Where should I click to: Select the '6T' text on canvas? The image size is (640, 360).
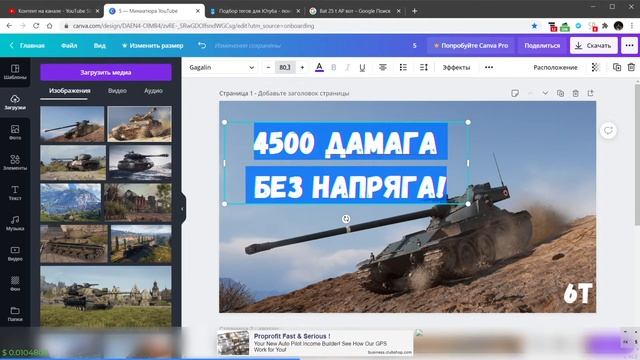(x=578, y=293)
